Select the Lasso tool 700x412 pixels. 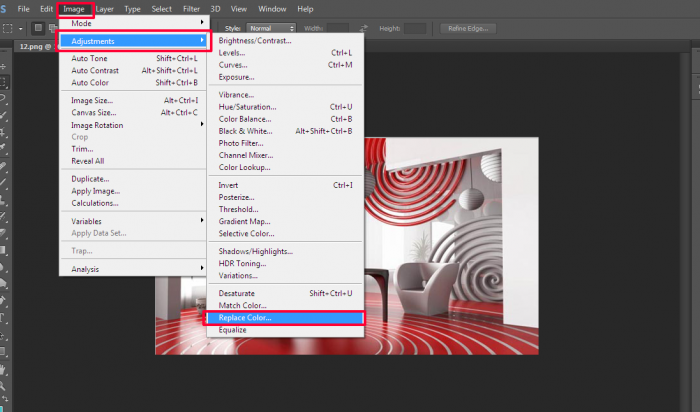coord(4,98)
